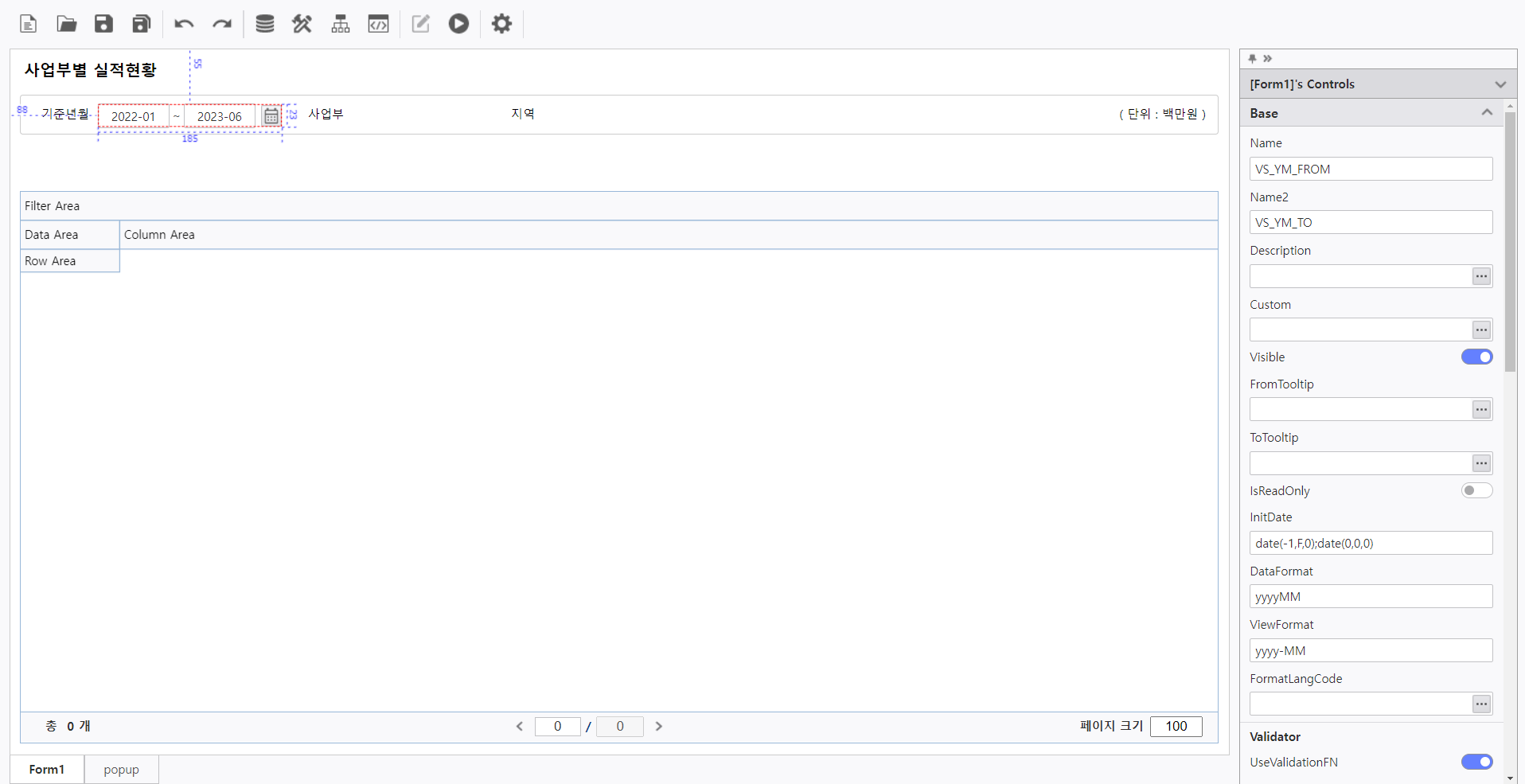Screen dimensions: 1525x784
Task: Expand the panel double-arrow icon
Action: pos(1268,59)
